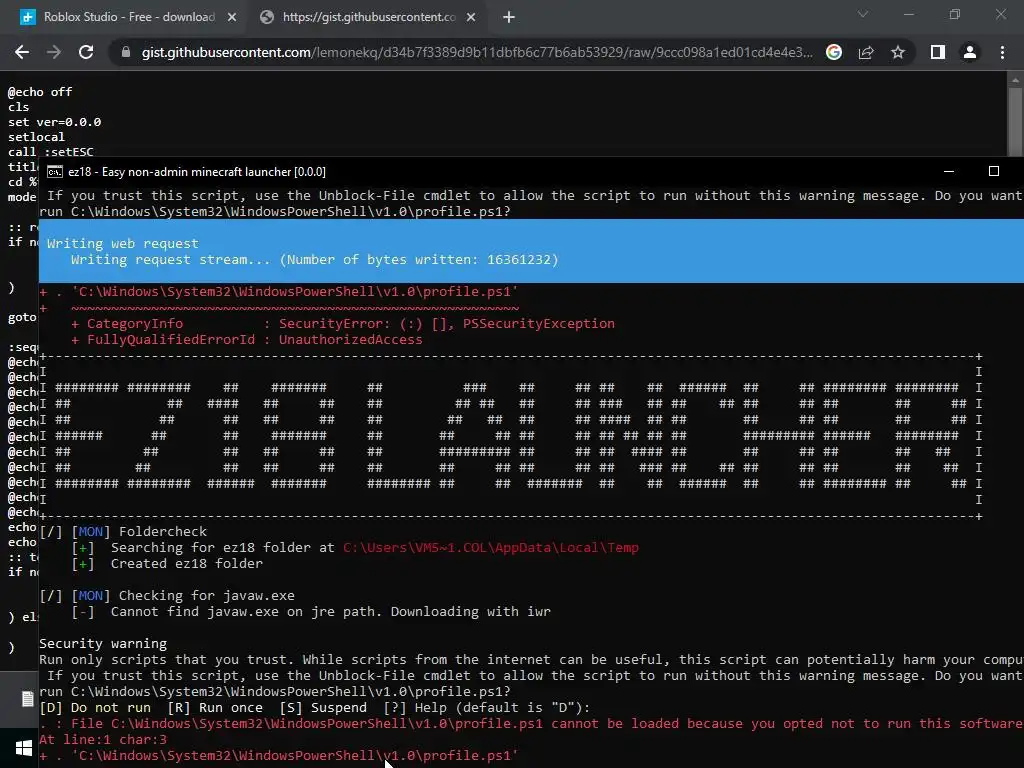Click the browser page scrollbar
The image size is (1024, 768).
pyautogui.click(x=1015, y=122)
